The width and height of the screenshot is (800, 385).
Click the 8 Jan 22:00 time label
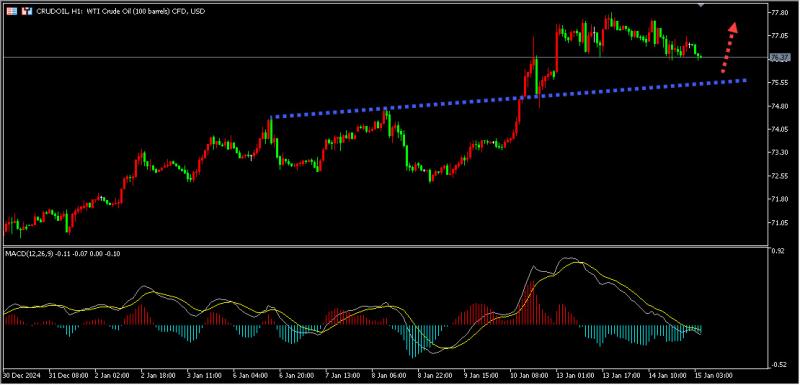(434, 375)
